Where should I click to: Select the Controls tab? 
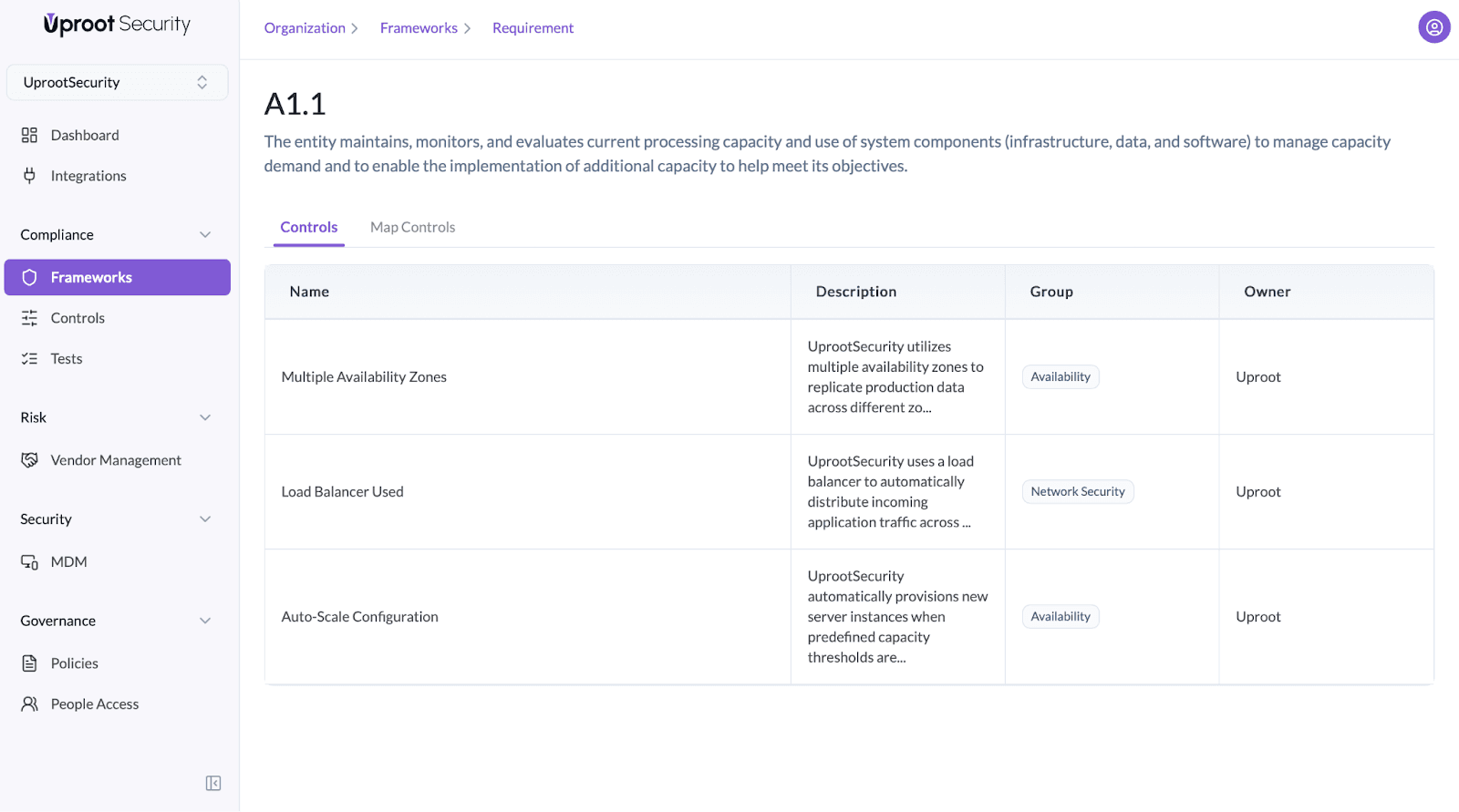pyautogui.click(x=308, y=227)
